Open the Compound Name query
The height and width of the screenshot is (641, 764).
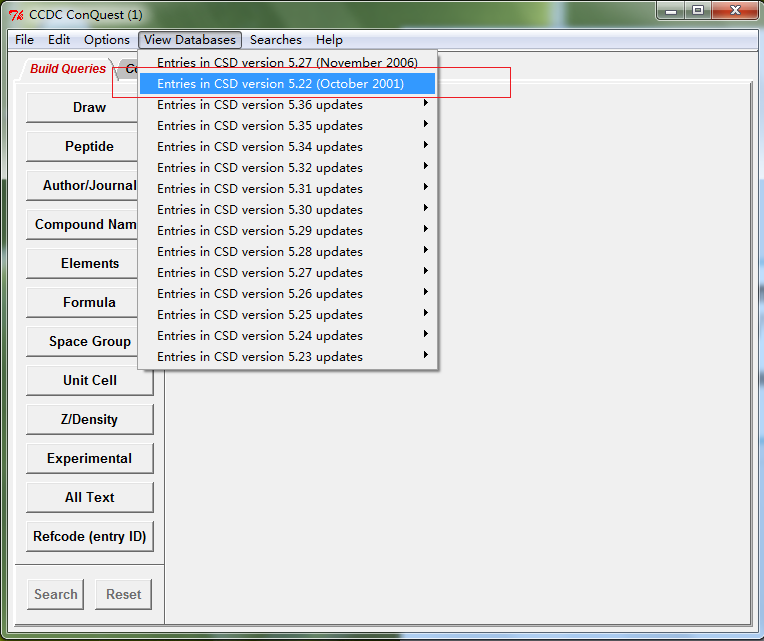point(82,224)
